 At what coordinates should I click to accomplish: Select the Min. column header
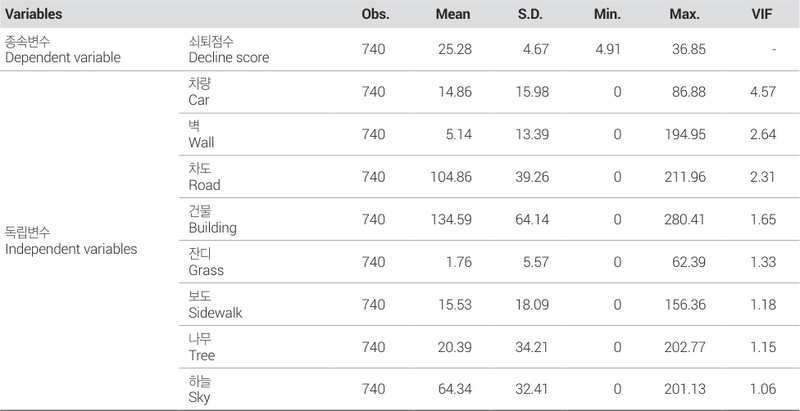(x=609, y=16)
